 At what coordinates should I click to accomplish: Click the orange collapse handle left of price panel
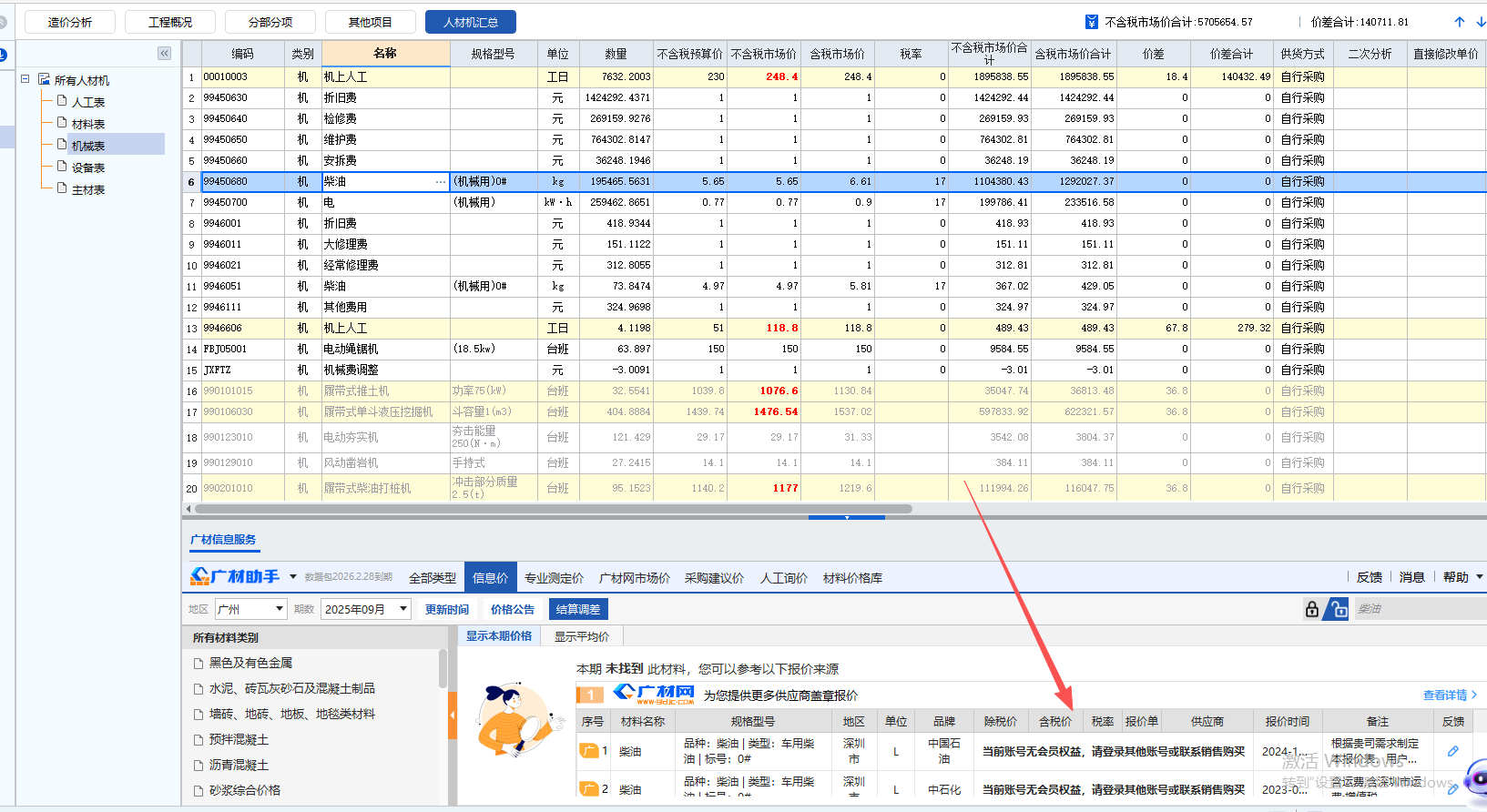[452, 717]
